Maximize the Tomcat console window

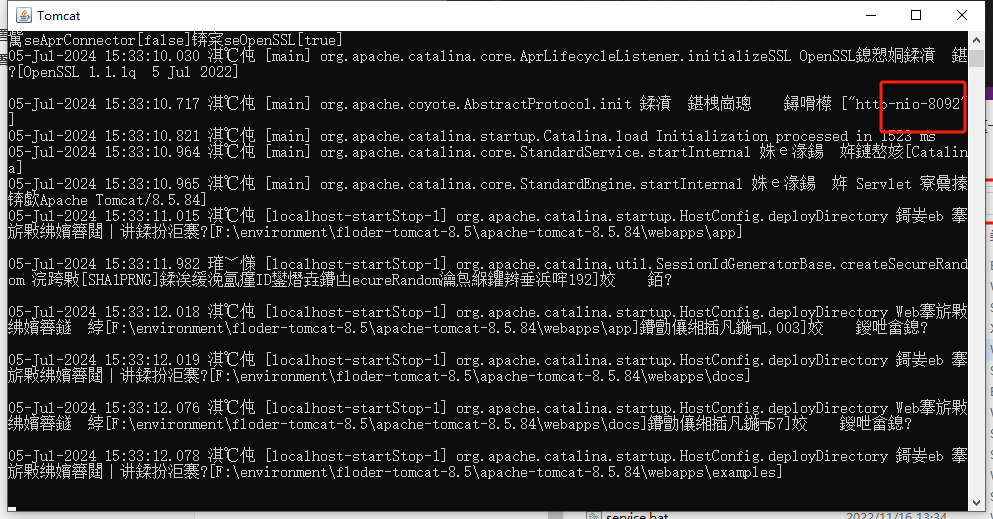click(916, 15)
